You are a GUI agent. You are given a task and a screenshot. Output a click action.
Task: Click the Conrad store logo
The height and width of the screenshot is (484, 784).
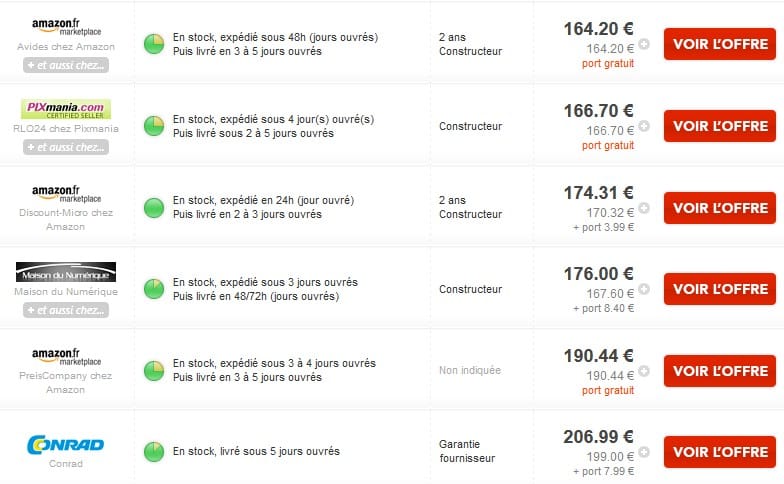coord(66,444)
